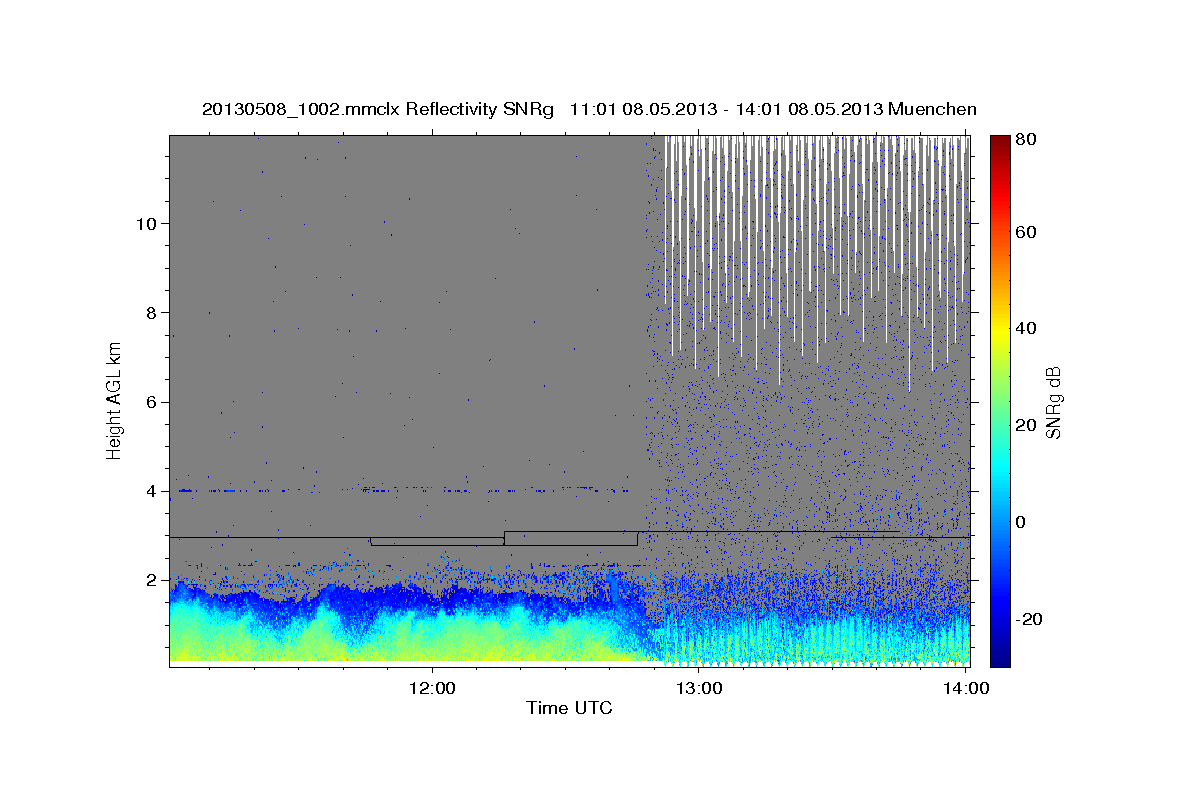Click the height tick label 4
This screenshot has height=800, width=1200.
(x=151, y=491)
